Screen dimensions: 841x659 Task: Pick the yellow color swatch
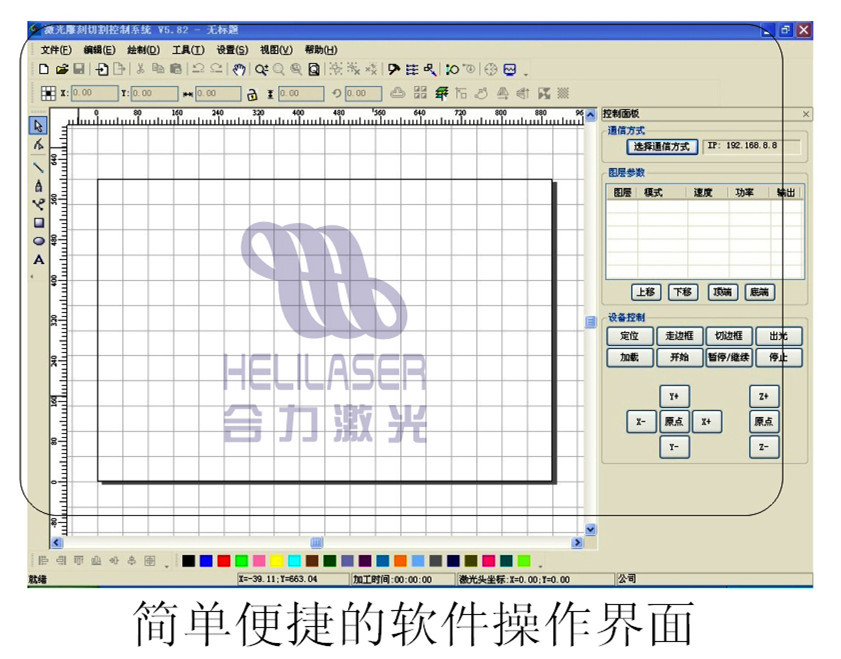pos(277,561)
